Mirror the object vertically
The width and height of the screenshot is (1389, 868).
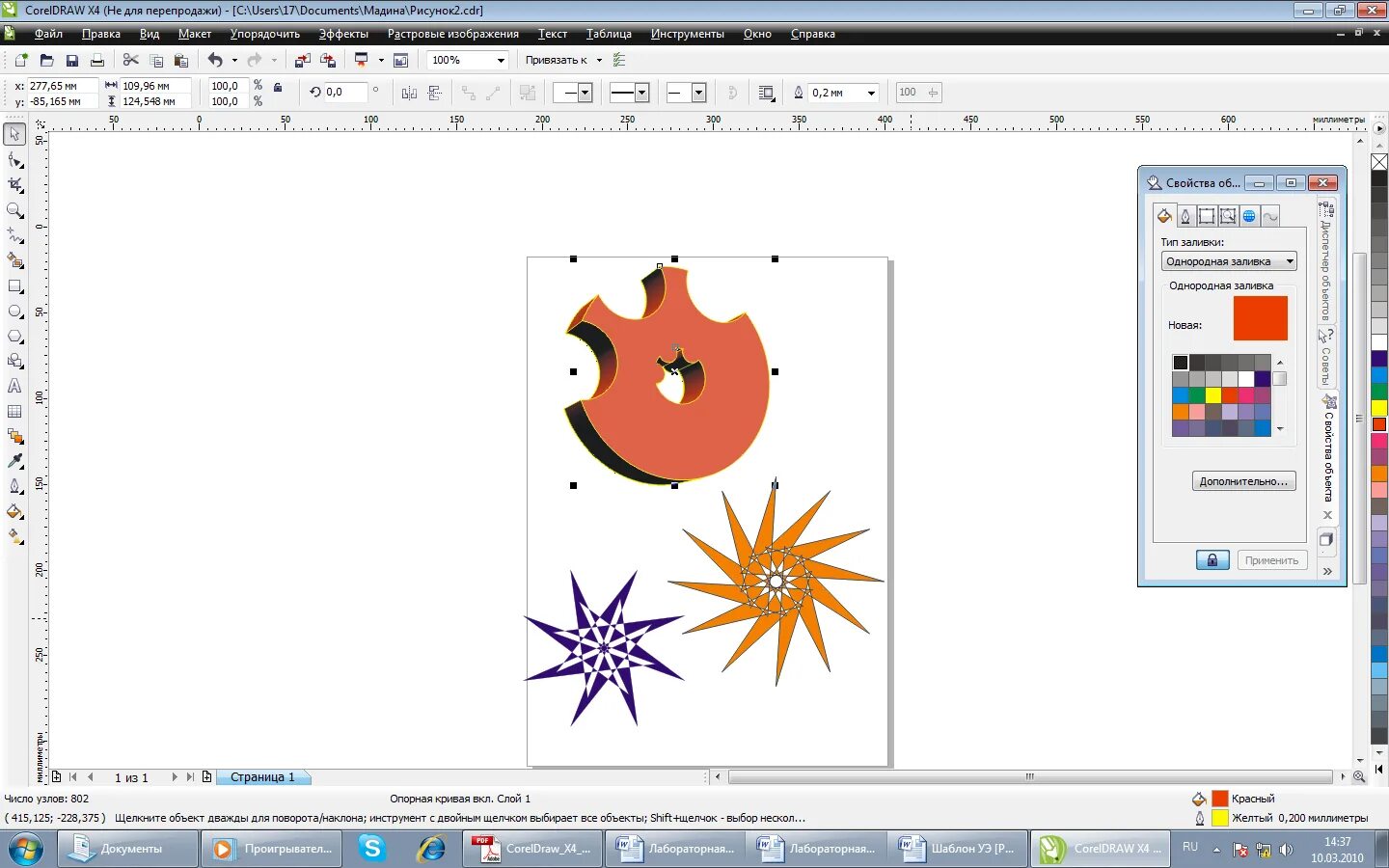[x=434, y=93]
